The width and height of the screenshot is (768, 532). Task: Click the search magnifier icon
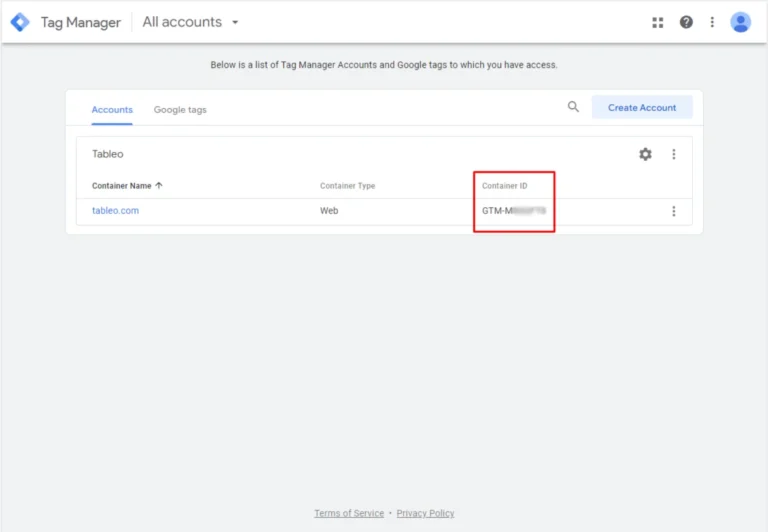tap(573, 107)
